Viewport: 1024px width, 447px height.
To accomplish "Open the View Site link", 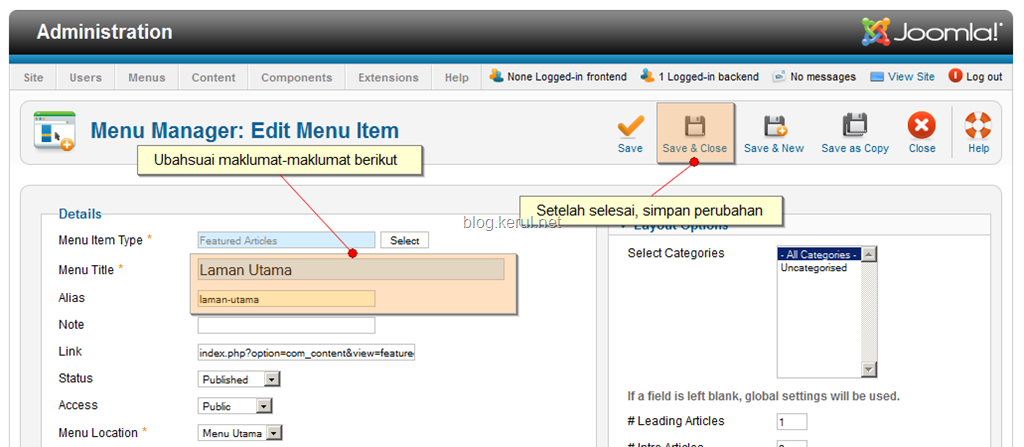I will tap(903, 76).
